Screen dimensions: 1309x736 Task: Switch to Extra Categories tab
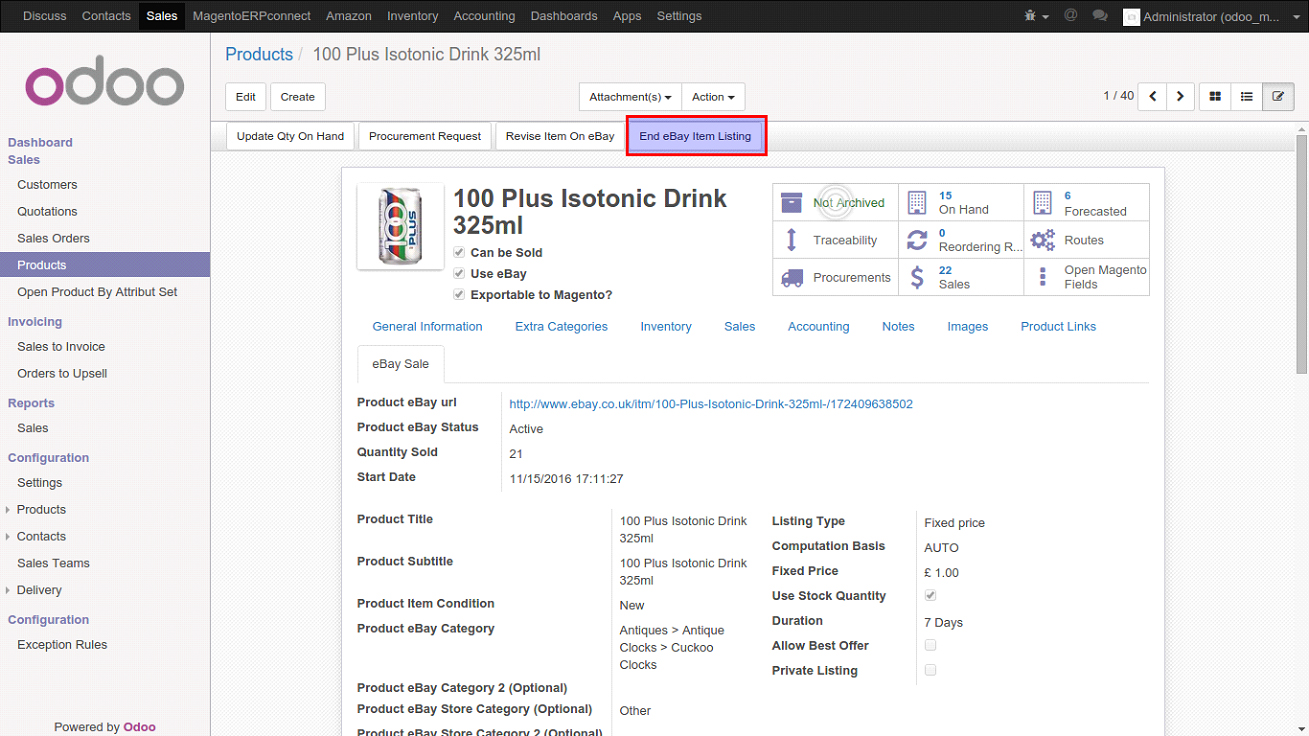[x=561, y=327]
